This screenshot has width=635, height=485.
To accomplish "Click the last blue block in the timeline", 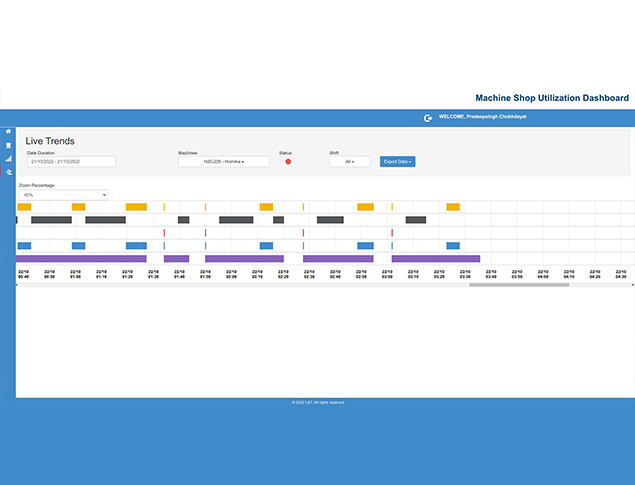I will (453, 245).
